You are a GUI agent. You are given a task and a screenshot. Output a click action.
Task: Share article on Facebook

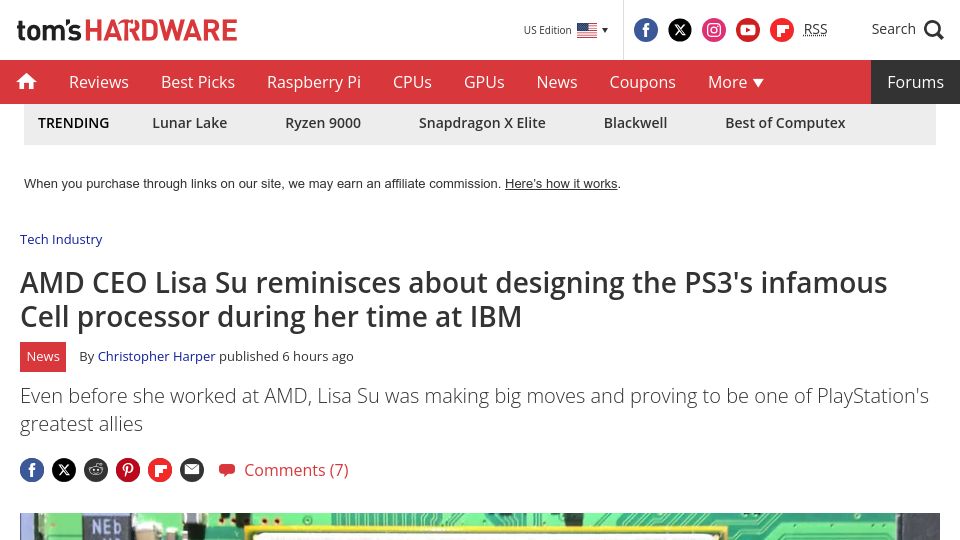[32, 470]
